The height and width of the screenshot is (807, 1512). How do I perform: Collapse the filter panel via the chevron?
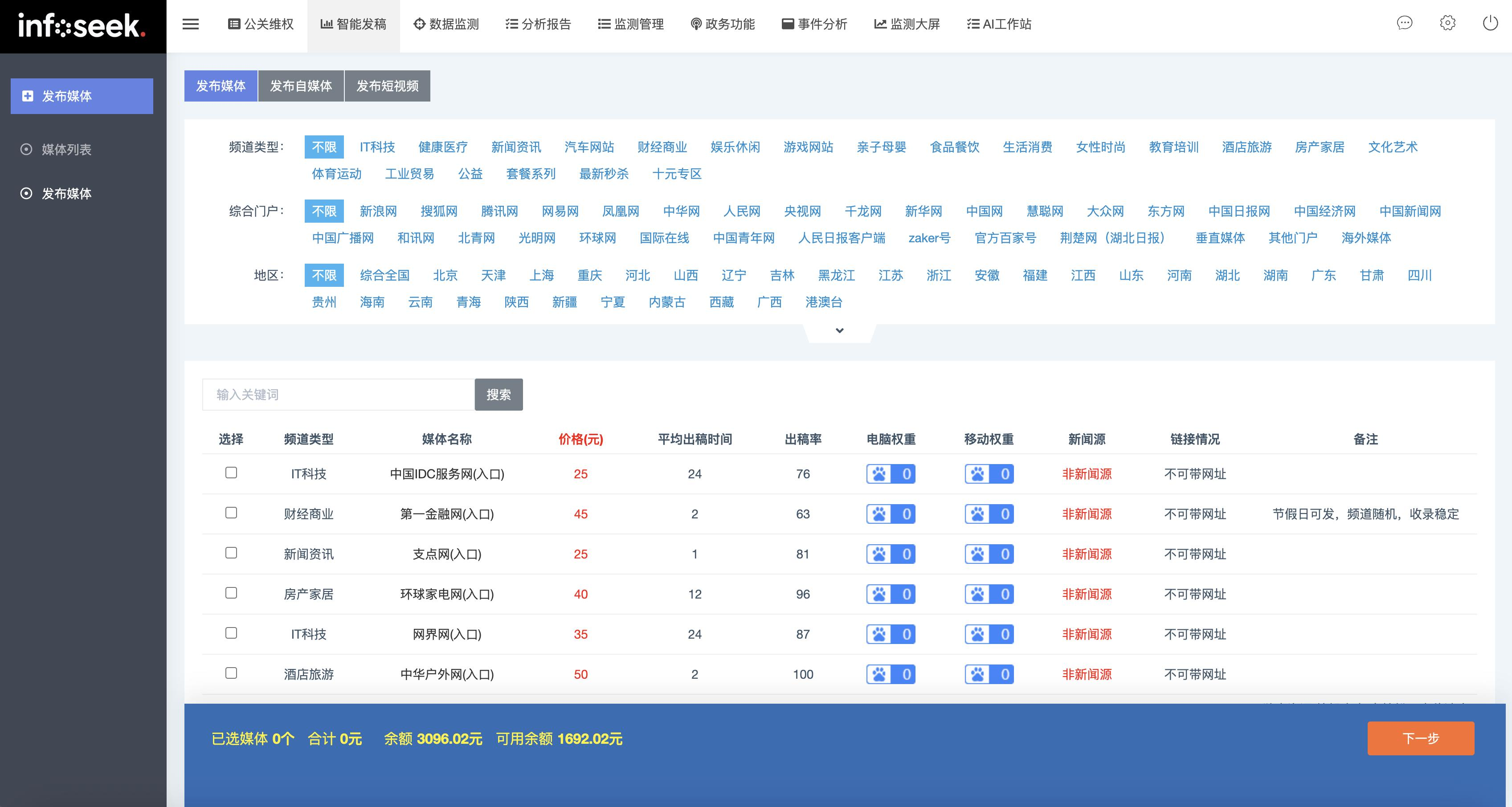pyautogui.click(x=839, y=330)
